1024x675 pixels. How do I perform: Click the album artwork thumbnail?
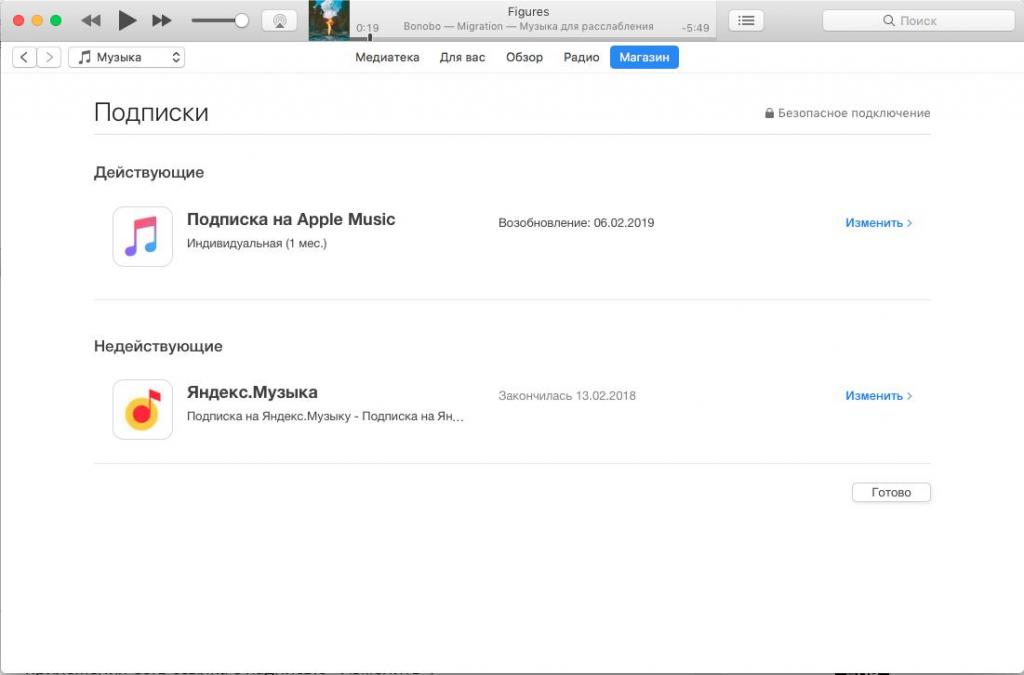pos(329,20)
